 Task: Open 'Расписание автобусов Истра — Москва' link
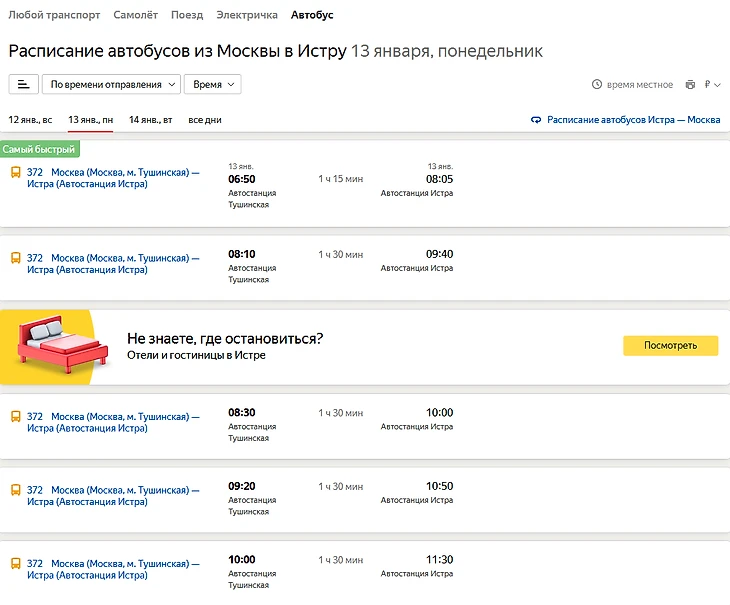coord(634,120)
